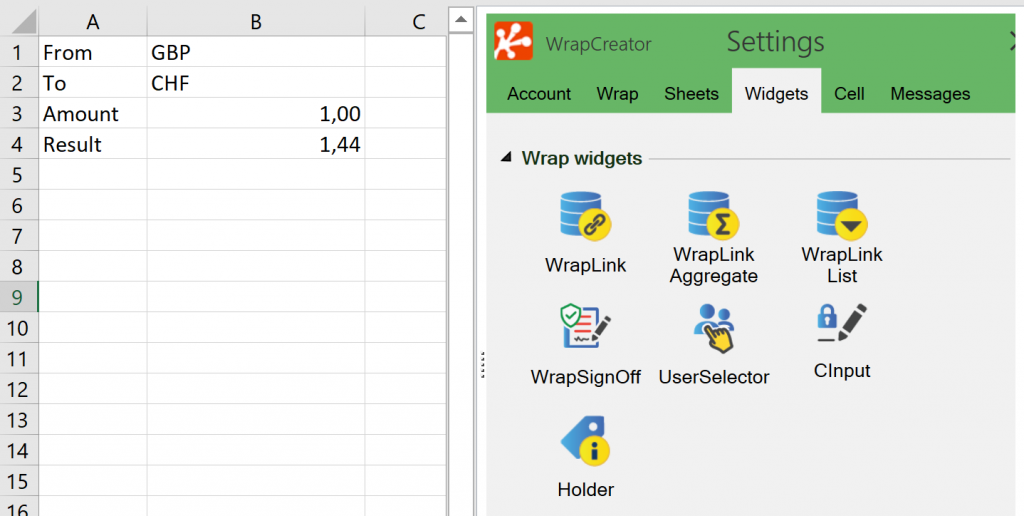
Task: Click the select-all corner of the sheet
Action: click(x=20, y=22)
